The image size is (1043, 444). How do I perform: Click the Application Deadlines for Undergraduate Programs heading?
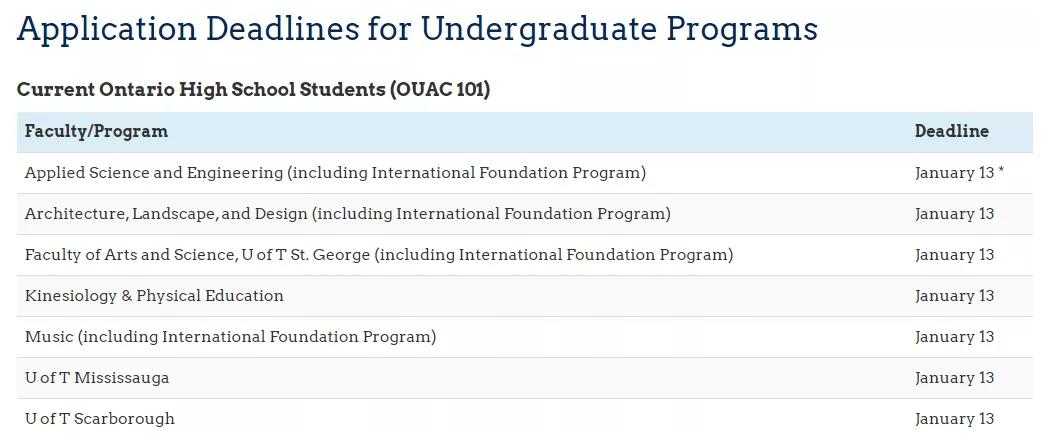[x=417, y=29]
